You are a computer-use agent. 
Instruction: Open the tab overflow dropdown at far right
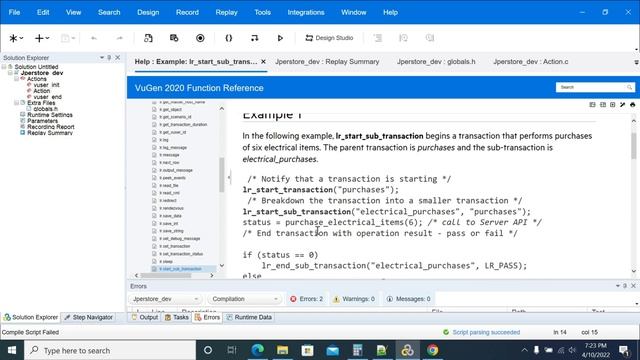(636, 62)
